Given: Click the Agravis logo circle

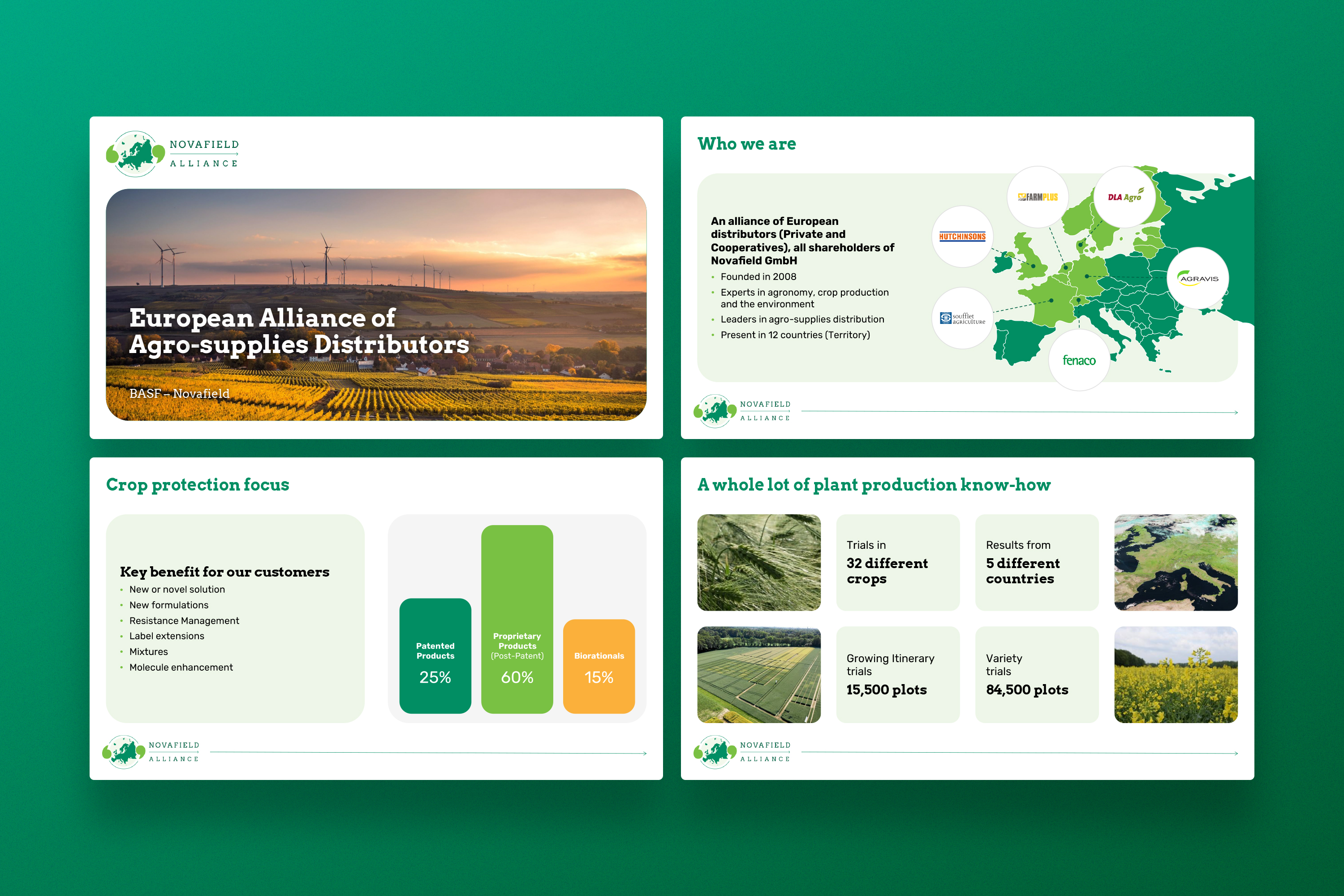Looking at the screenshot, I should 1198,278.
